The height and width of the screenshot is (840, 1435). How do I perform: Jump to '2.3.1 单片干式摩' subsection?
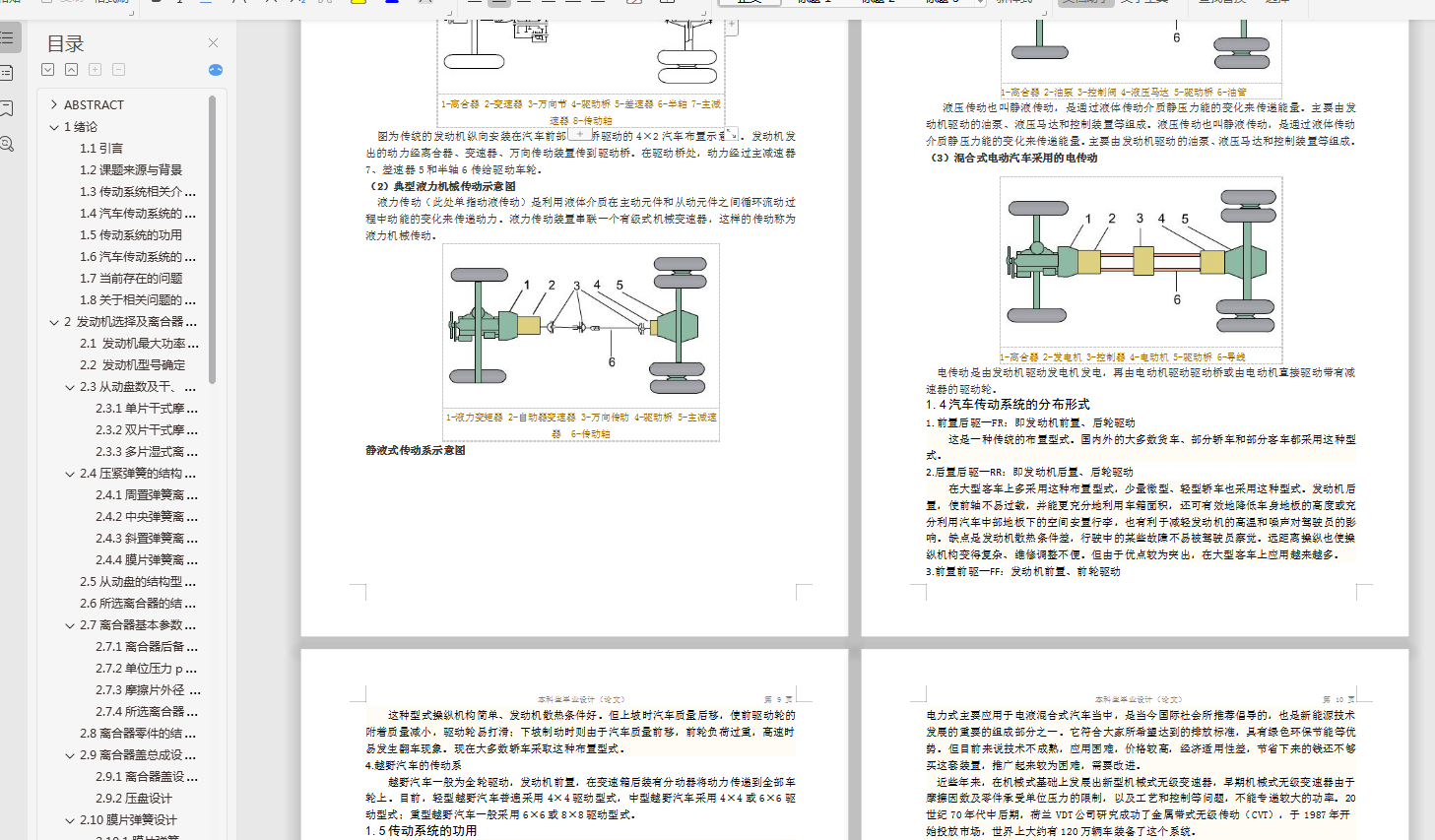(x=147, y=409)
